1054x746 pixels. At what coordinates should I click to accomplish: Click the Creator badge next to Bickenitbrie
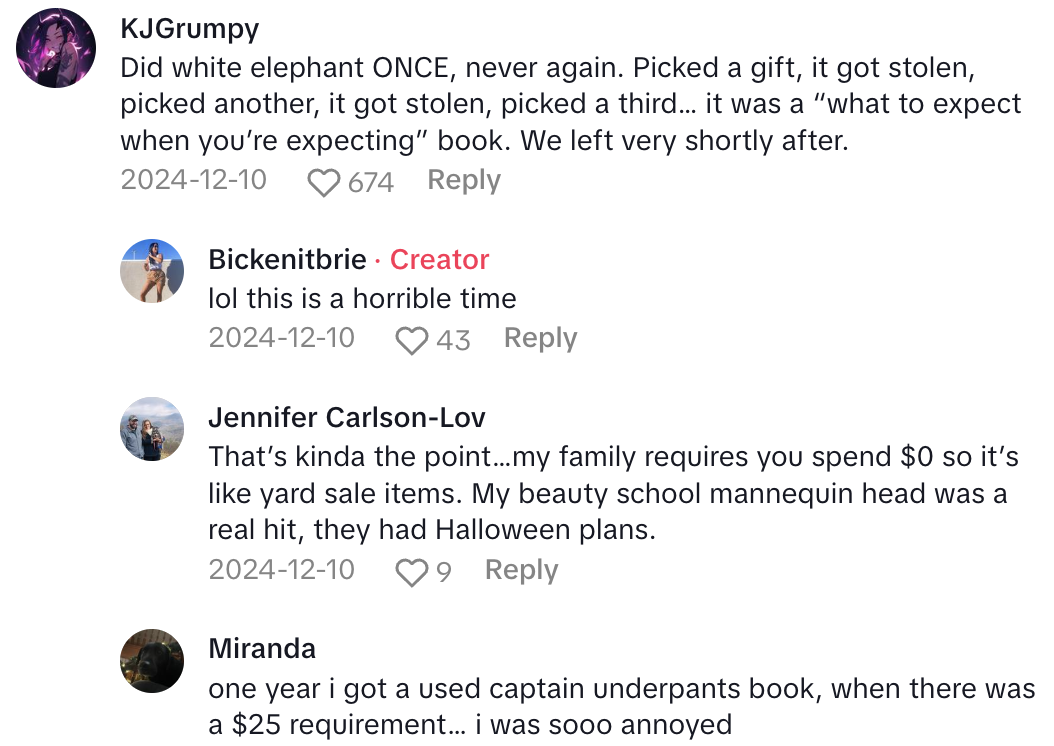tap(439, 260)
